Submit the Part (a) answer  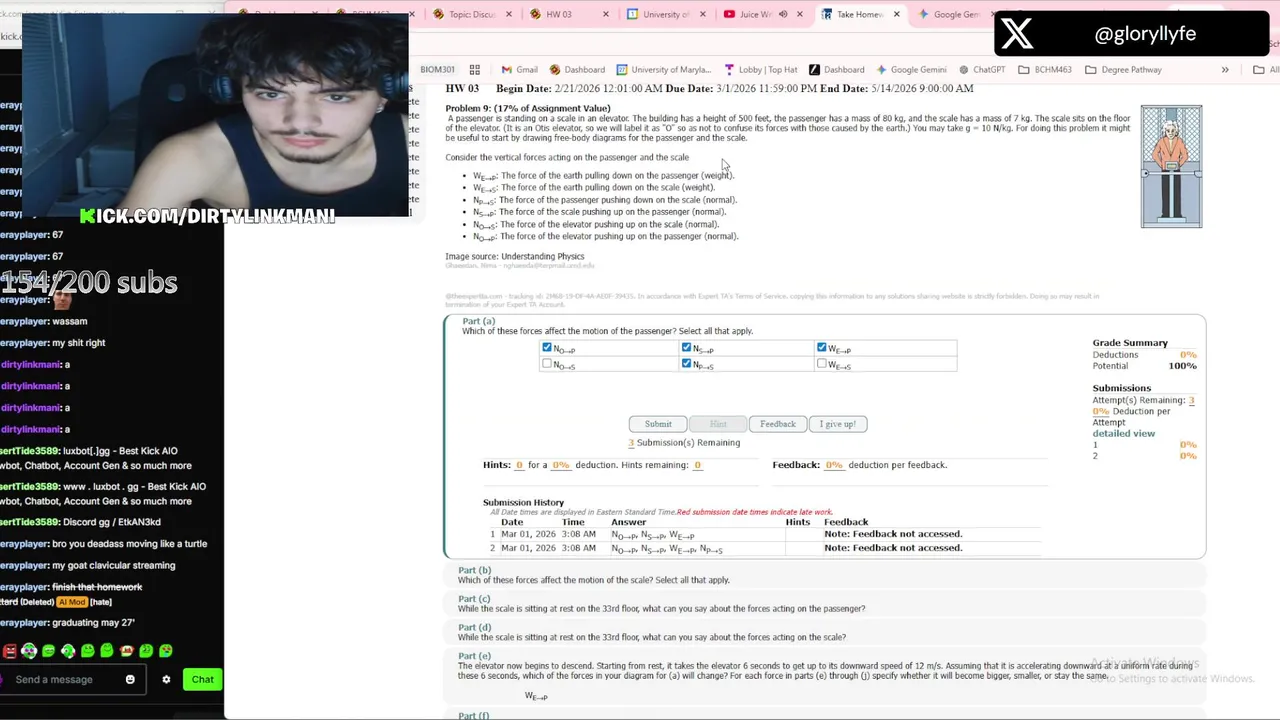click(x=658, y=424)
